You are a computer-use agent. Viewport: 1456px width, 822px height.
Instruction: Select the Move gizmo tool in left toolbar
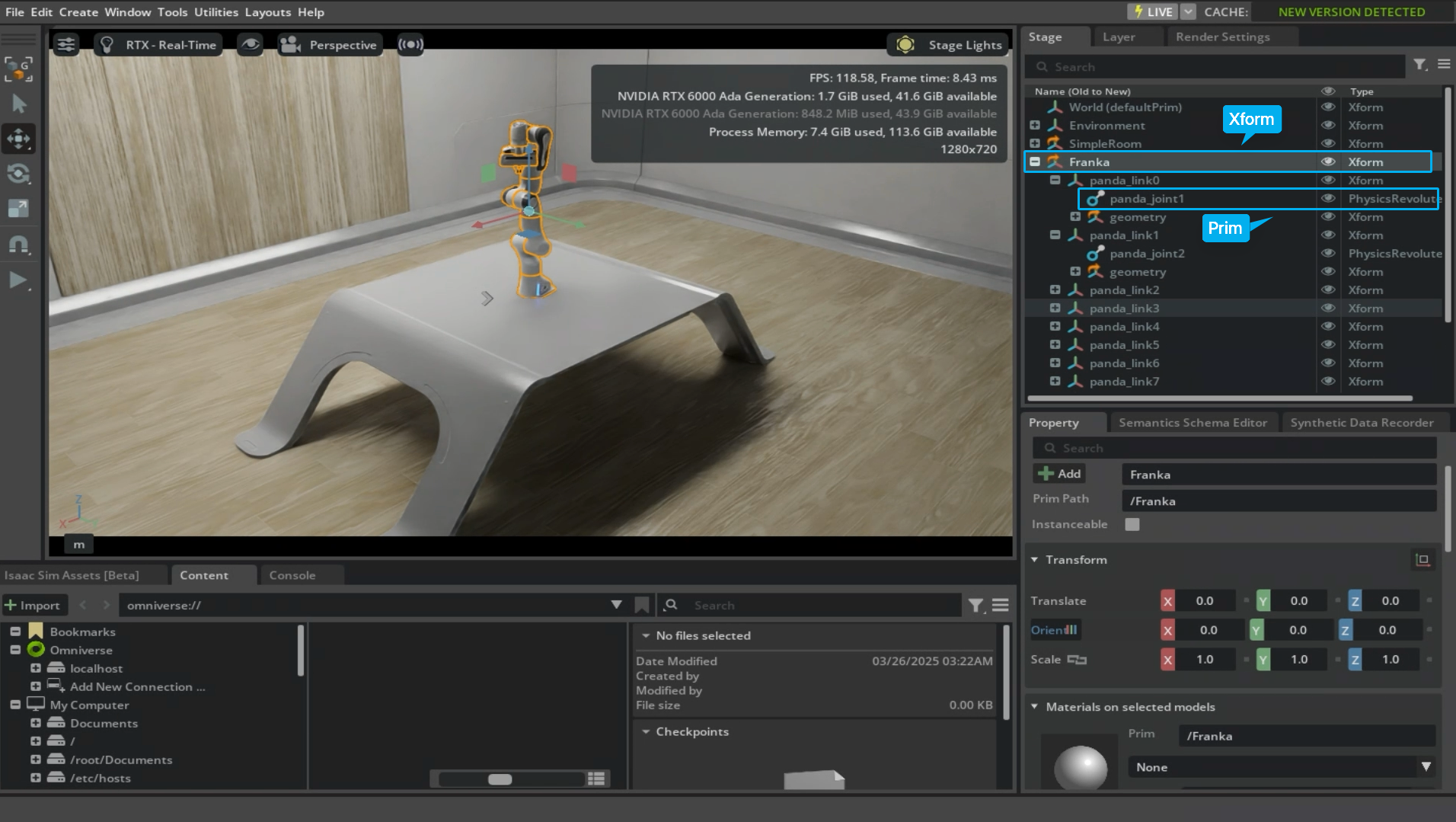point(19,139)
